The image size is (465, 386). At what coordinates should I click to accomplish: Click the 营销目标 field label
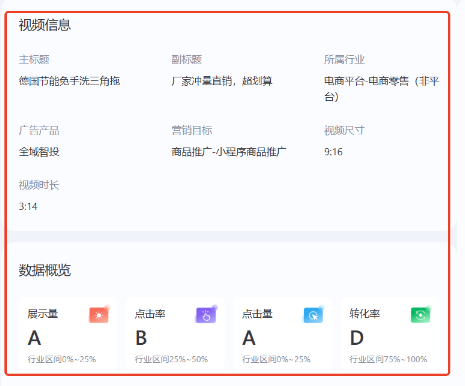[x=192, y=130]
